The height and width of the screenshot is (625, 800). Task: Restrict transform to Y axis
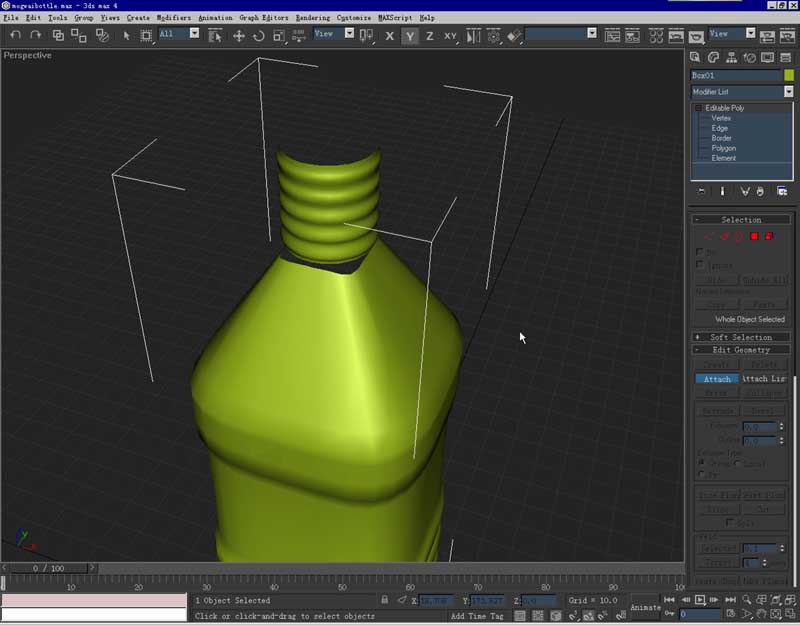tap(410, 36)
